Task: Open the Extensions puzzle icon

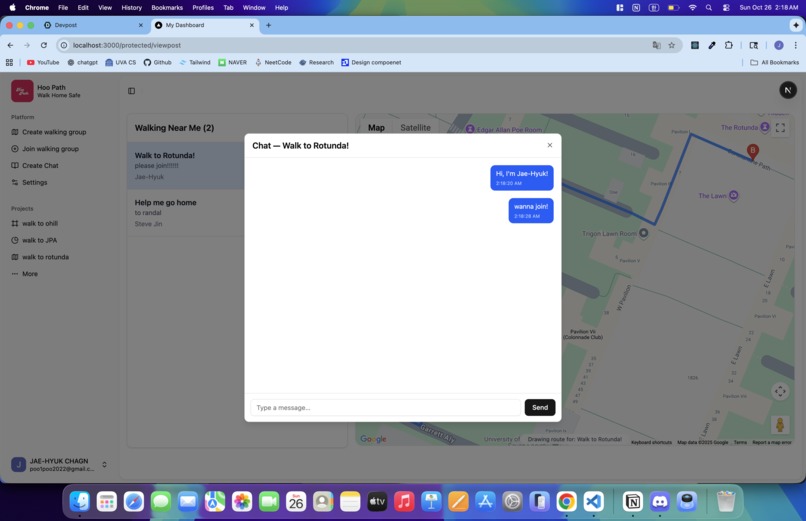Action: [x=728, y=45]
